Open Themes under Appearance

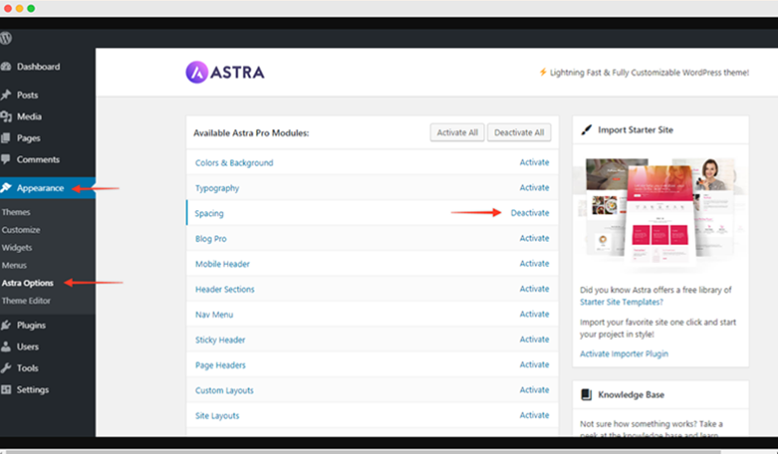click(16, 212)
